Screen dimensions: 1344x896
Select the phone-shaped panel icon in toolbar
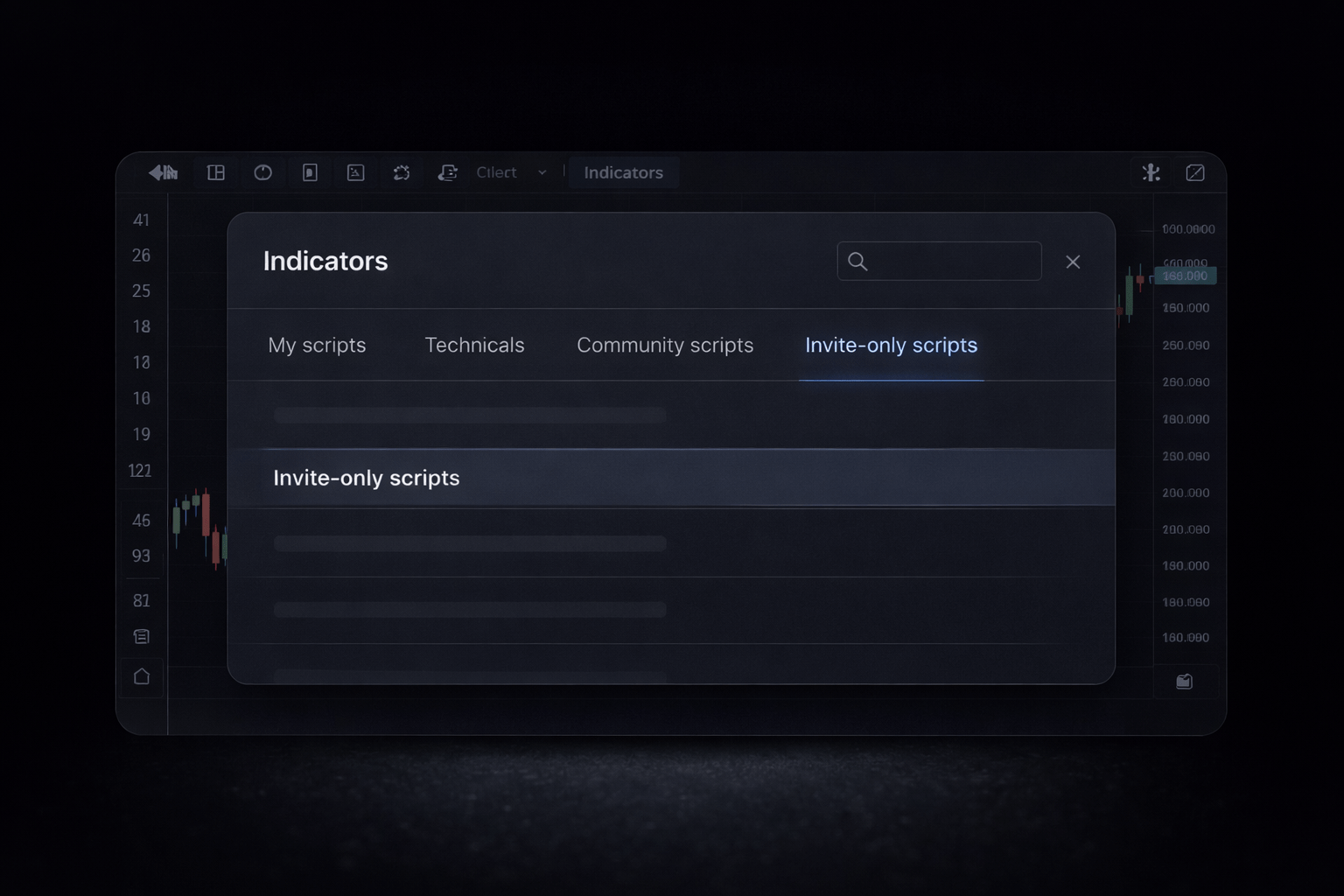click(x=309, y=172)
